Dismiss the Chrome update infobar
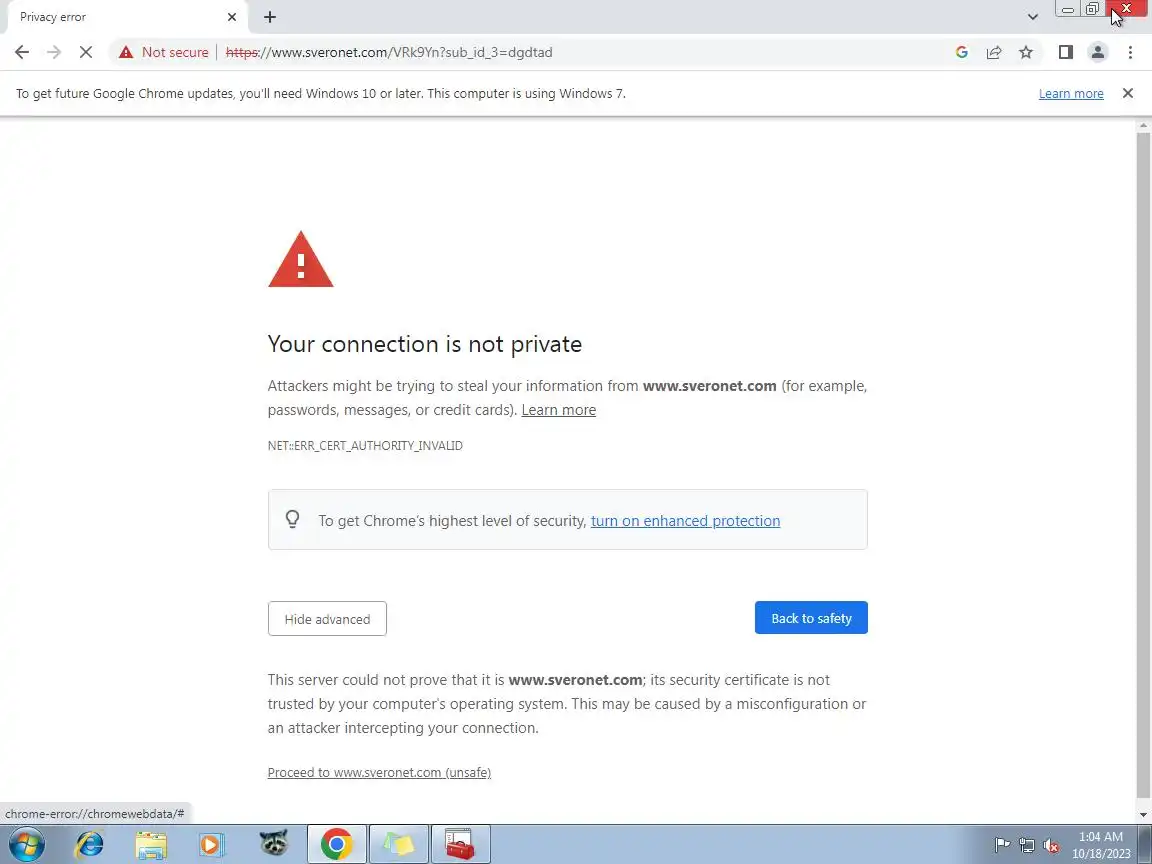 [1128, 93]
